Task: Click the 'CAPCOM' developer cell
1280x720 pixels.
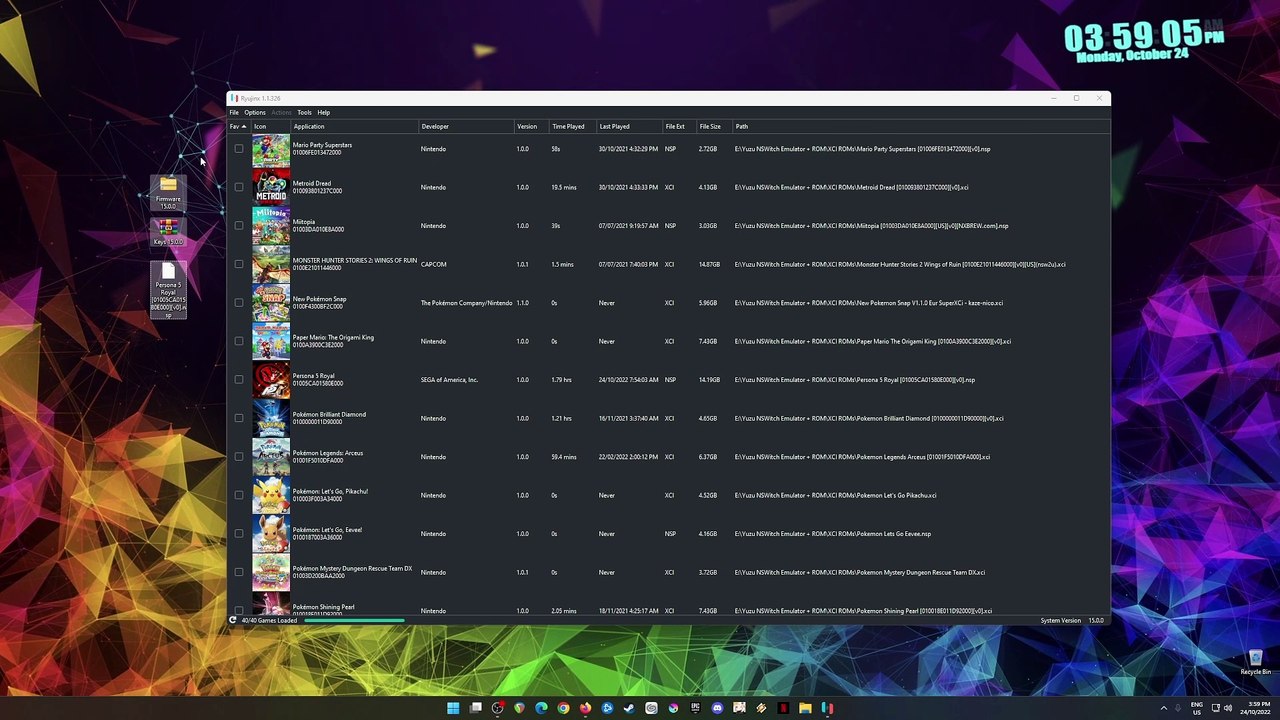Action: pyautogui.click(x=433, y=264)
